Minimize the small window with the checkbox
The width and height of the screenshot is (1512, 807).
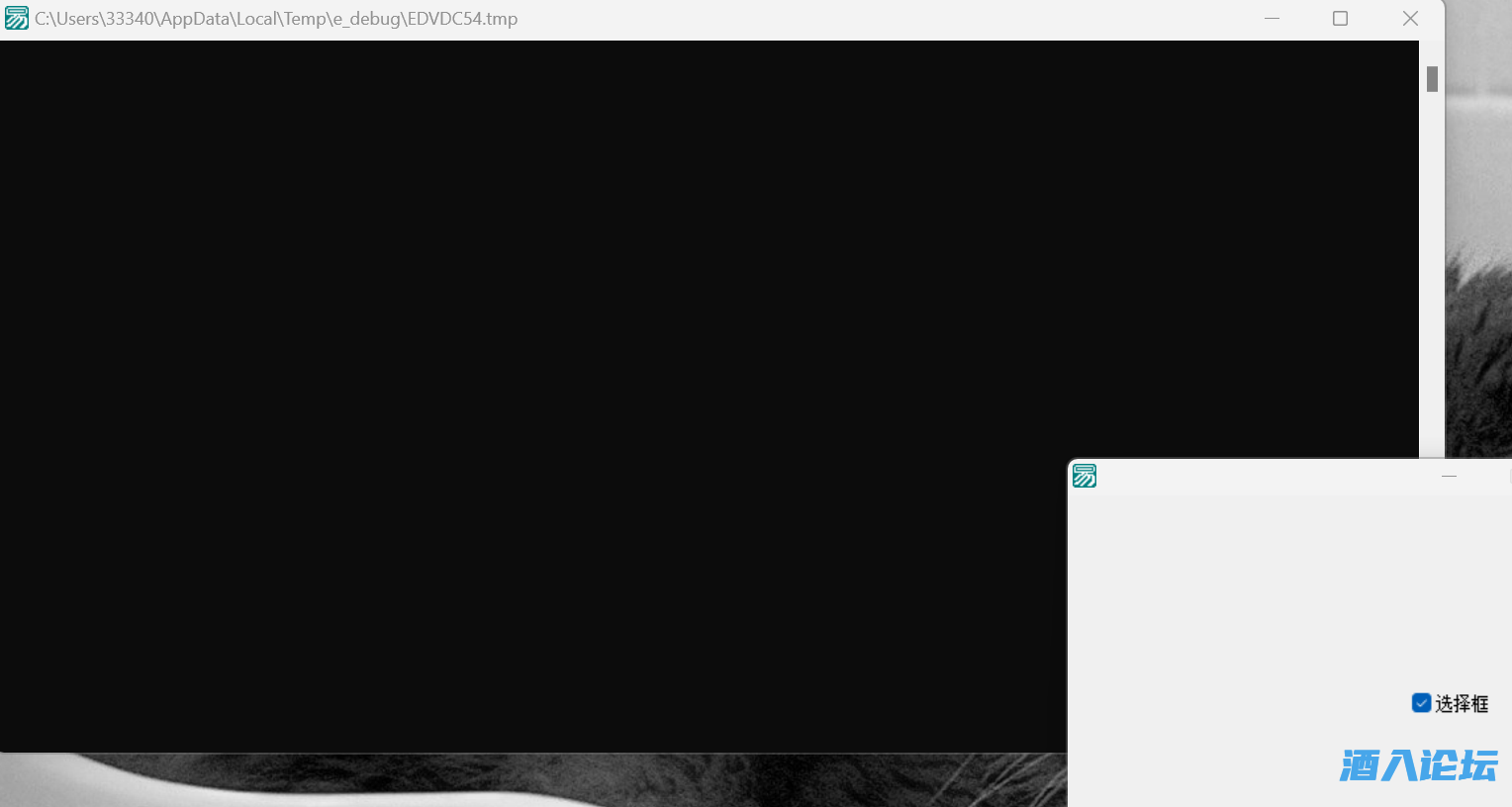1450,476
